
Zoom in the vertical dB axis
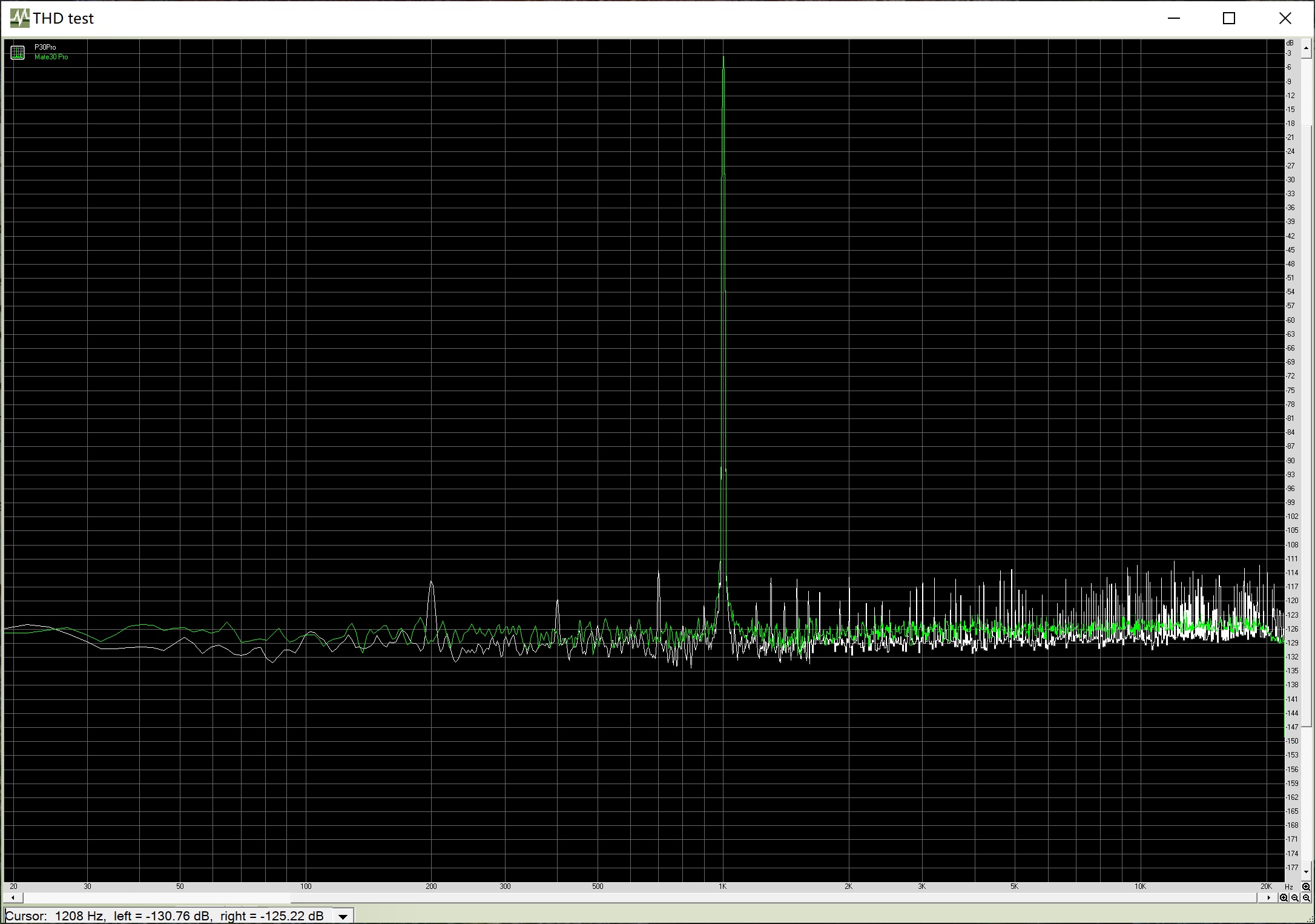point(1306,887)
